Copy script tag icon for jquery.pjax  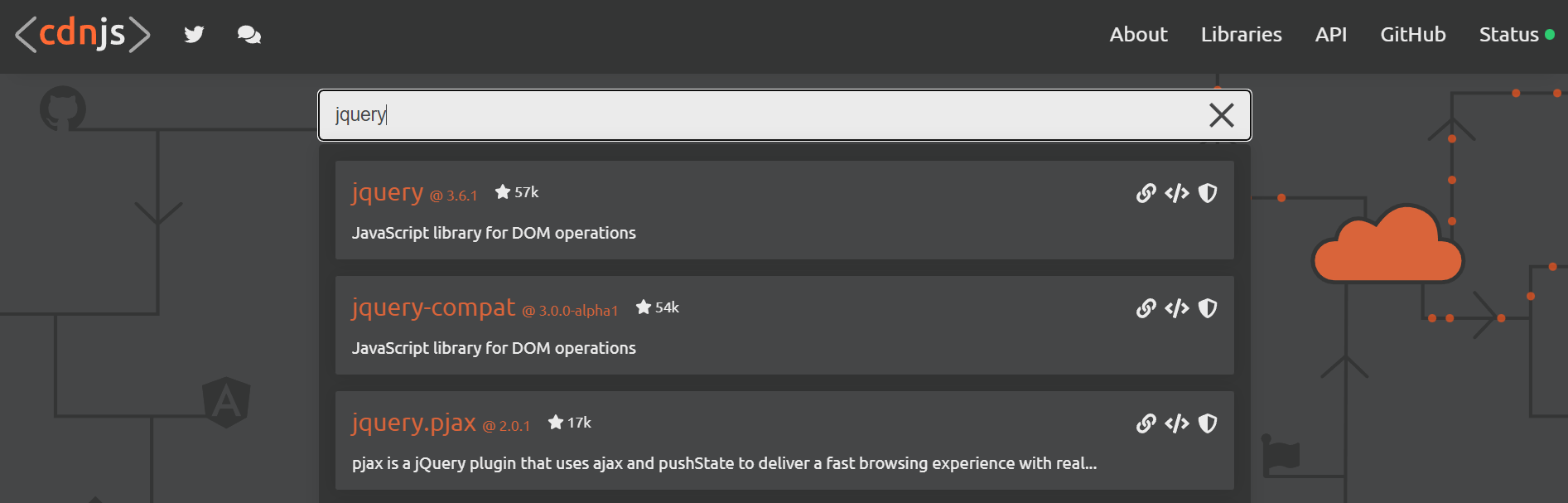pyautogui.click(x=1177, y=423)
